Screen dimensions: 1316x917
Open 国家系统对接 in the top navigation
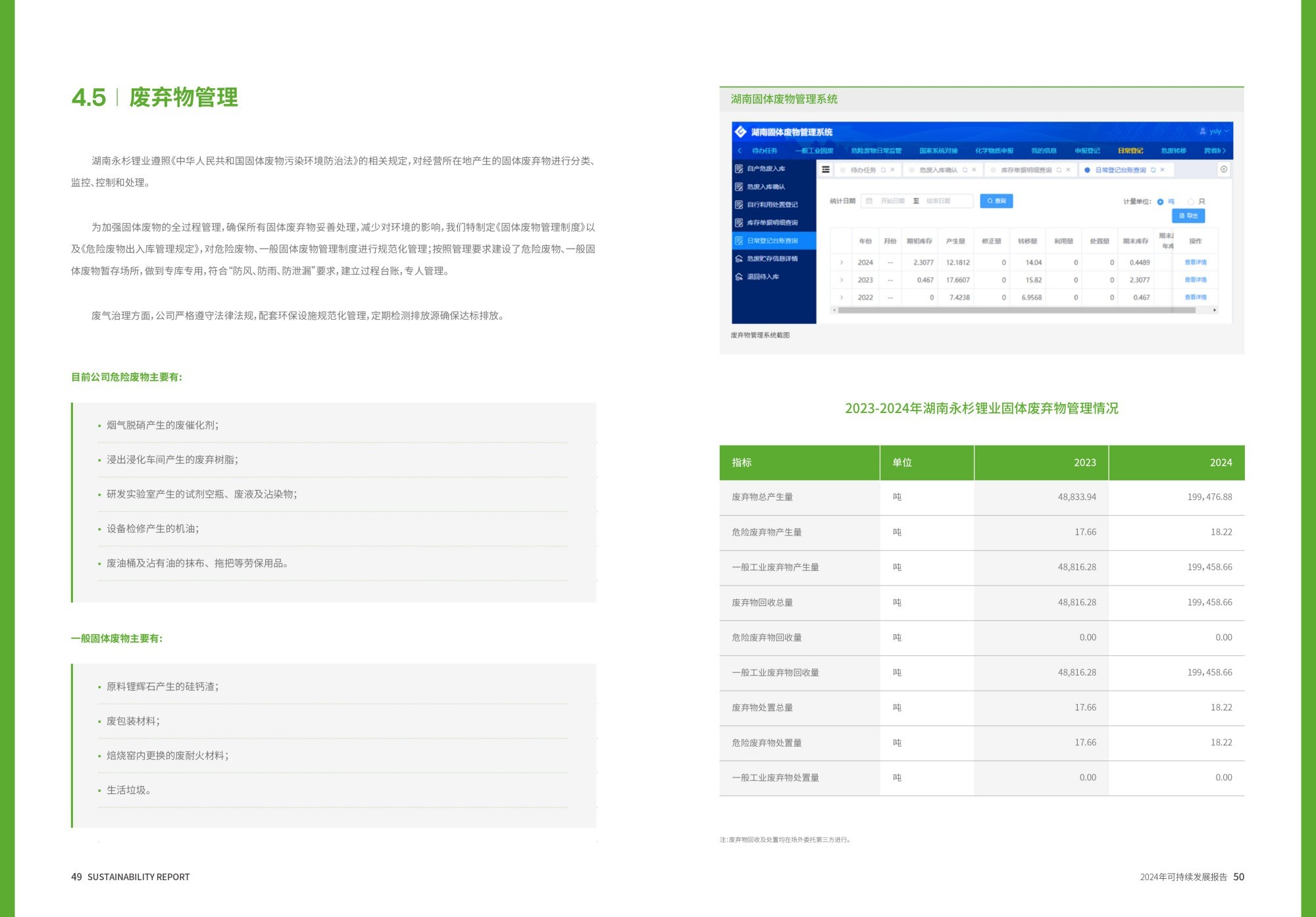pos(938,151)
